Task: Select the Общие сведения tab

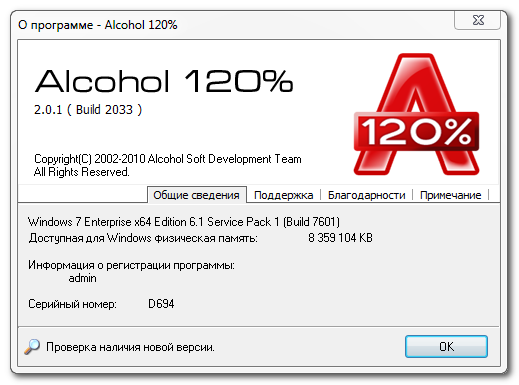Action: point(197,195)
